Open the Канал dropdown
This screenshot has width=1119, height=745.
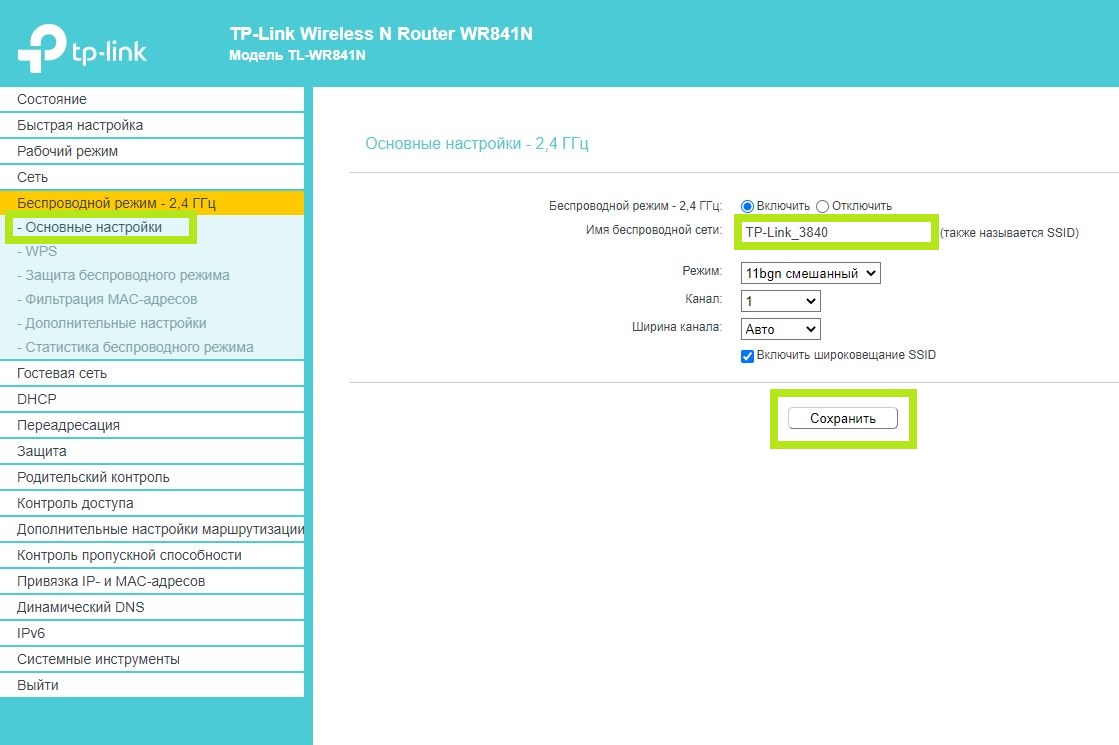coord(780,301)
